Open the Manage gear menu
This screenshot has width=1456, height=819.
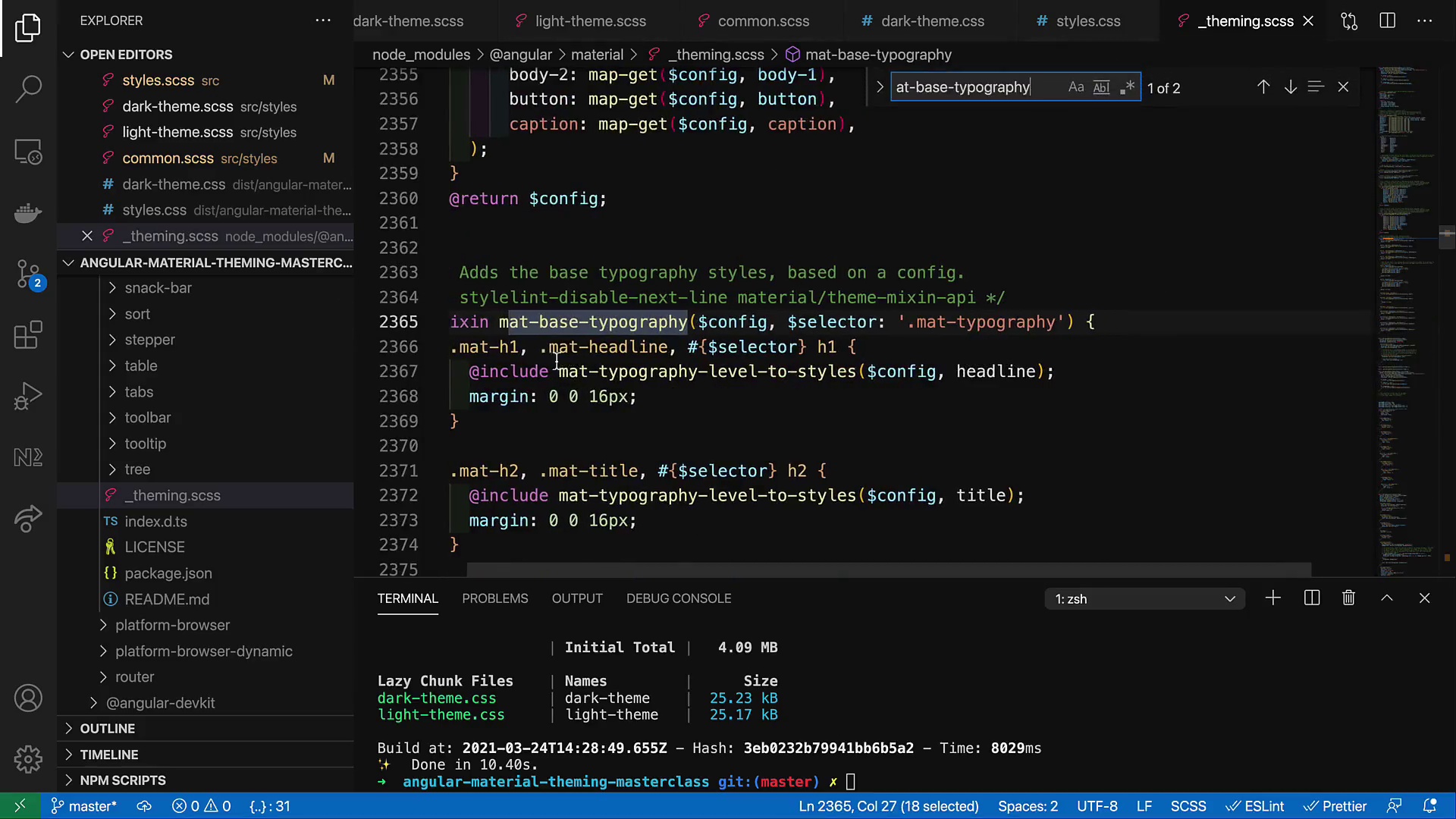tap(28, 759)
